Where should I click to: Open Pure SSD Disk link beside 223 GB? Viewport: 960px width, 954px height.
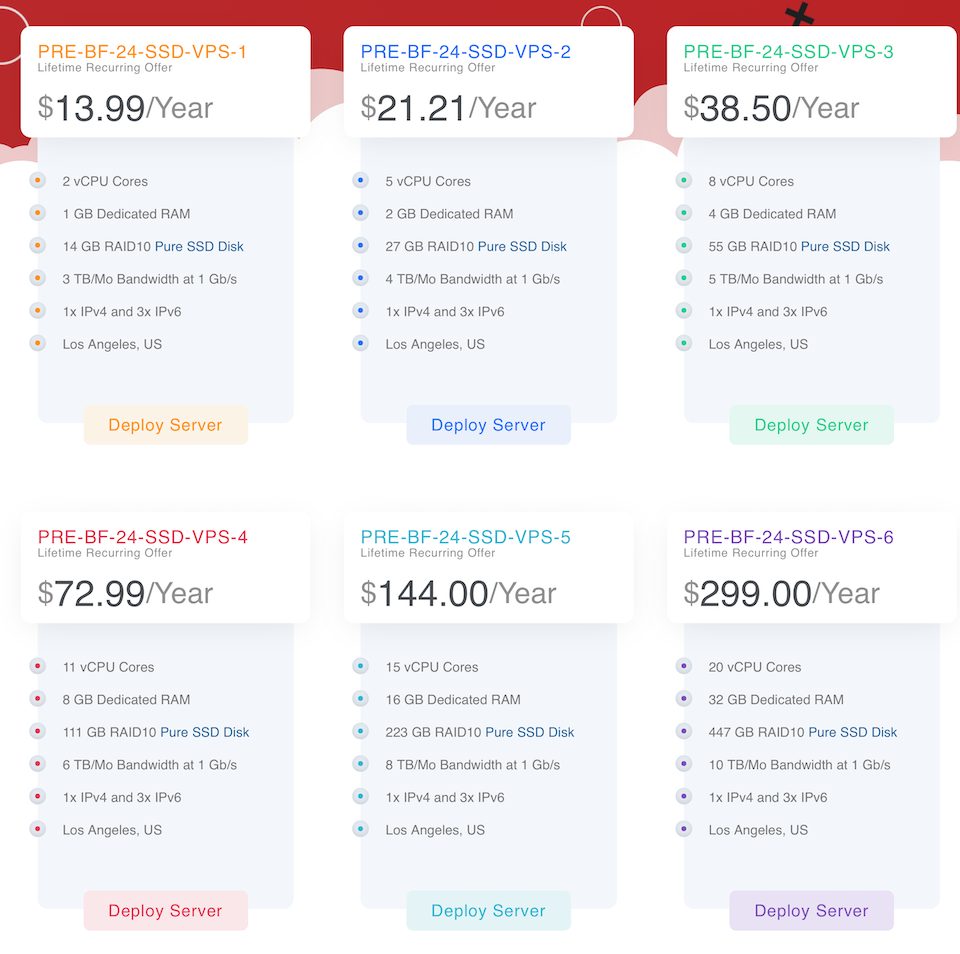coord(530,732)
